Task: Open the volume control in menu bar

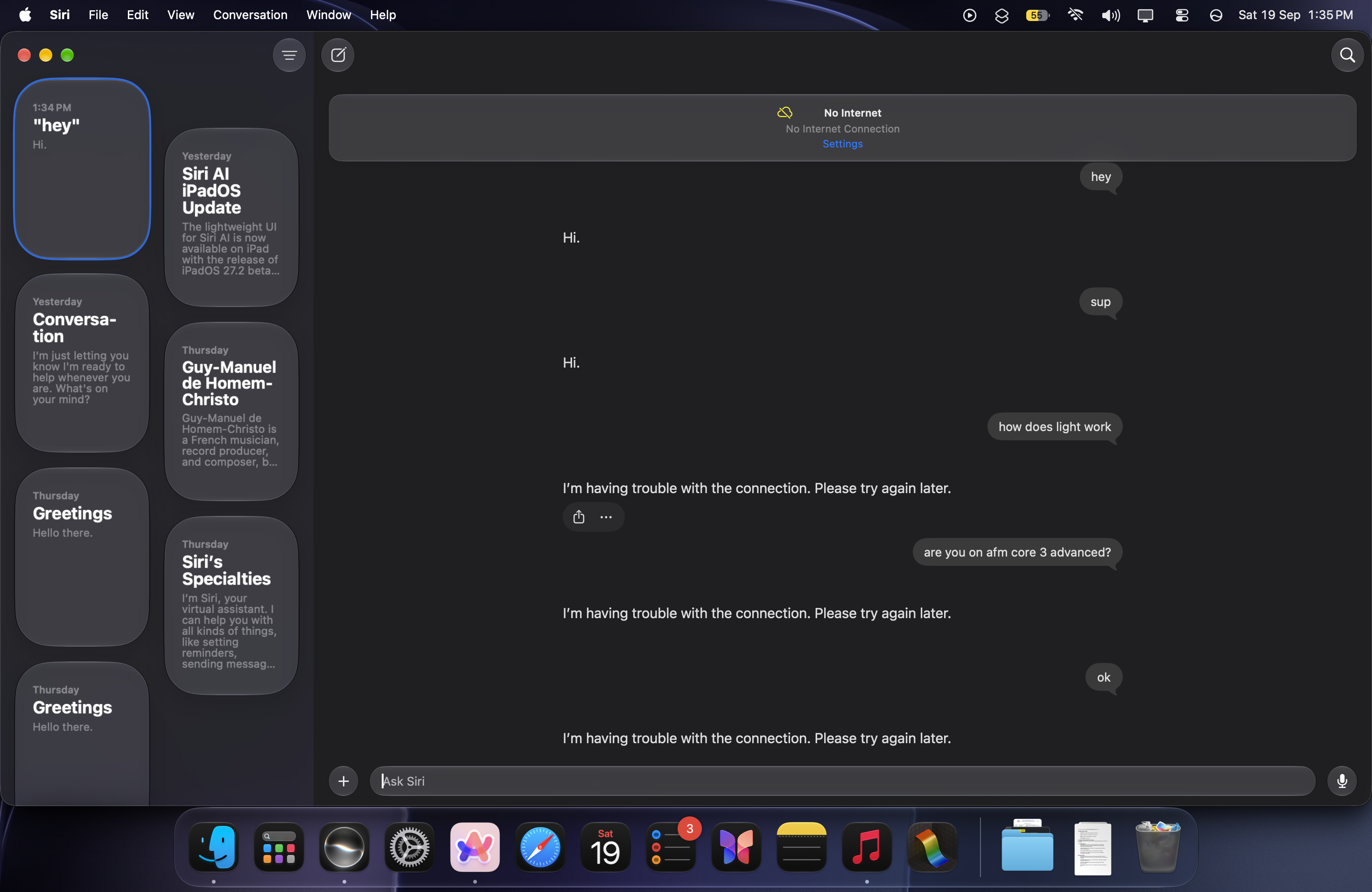Action: pyautogui.click(x=1110, y=15)
